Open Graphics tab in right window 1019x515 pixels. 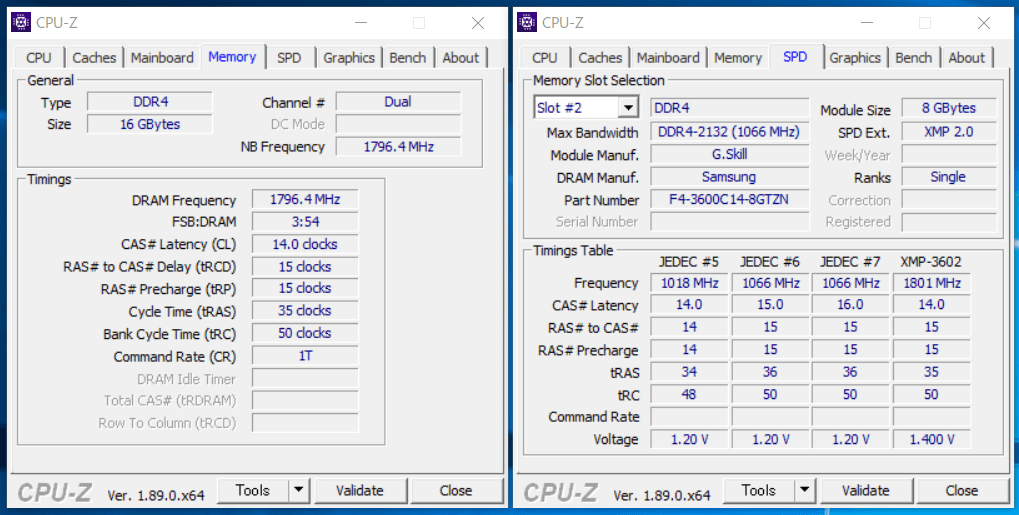(855, 58)
